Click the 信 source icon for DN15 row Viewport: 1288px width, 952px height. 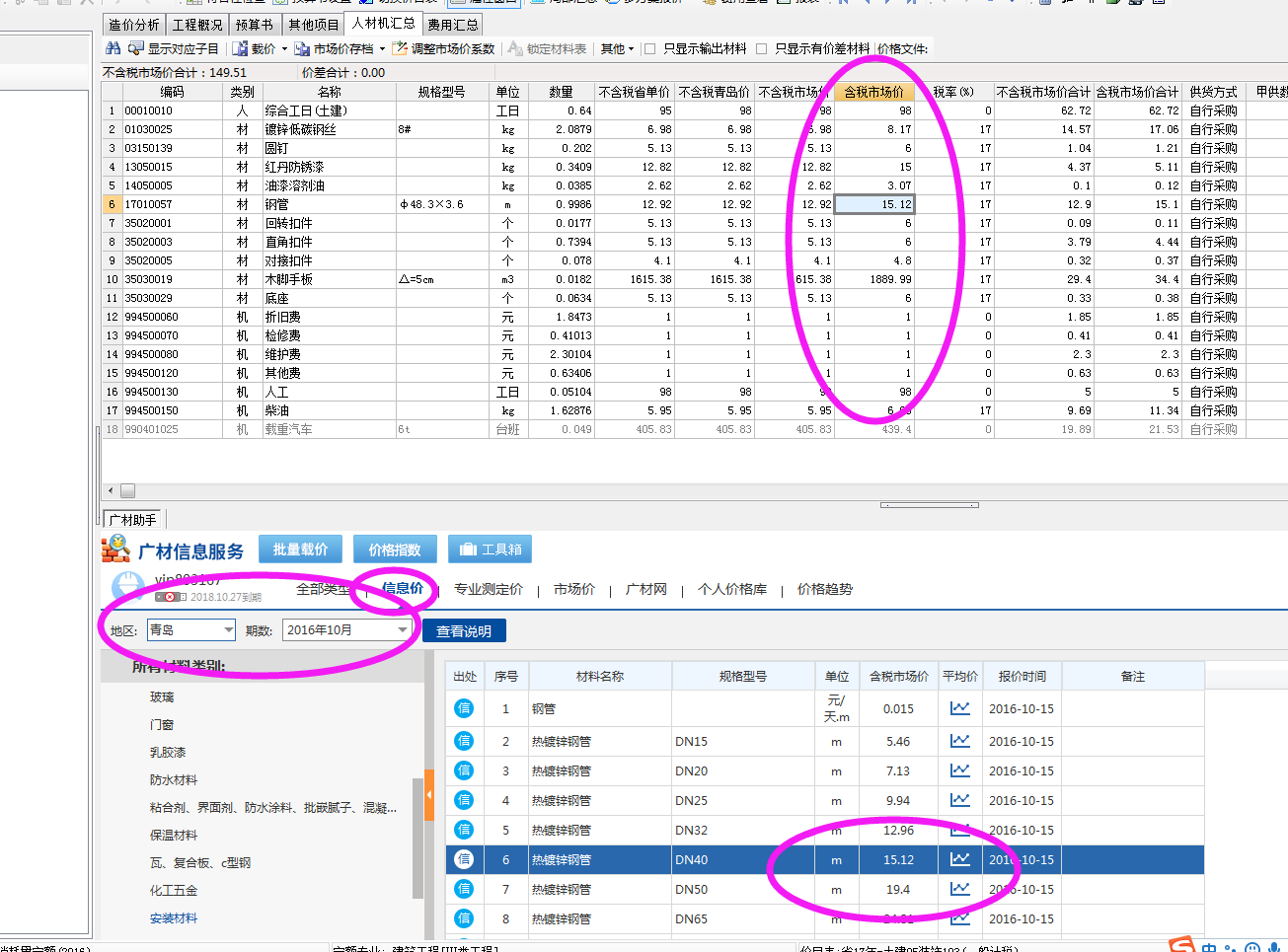pos(464,741)
